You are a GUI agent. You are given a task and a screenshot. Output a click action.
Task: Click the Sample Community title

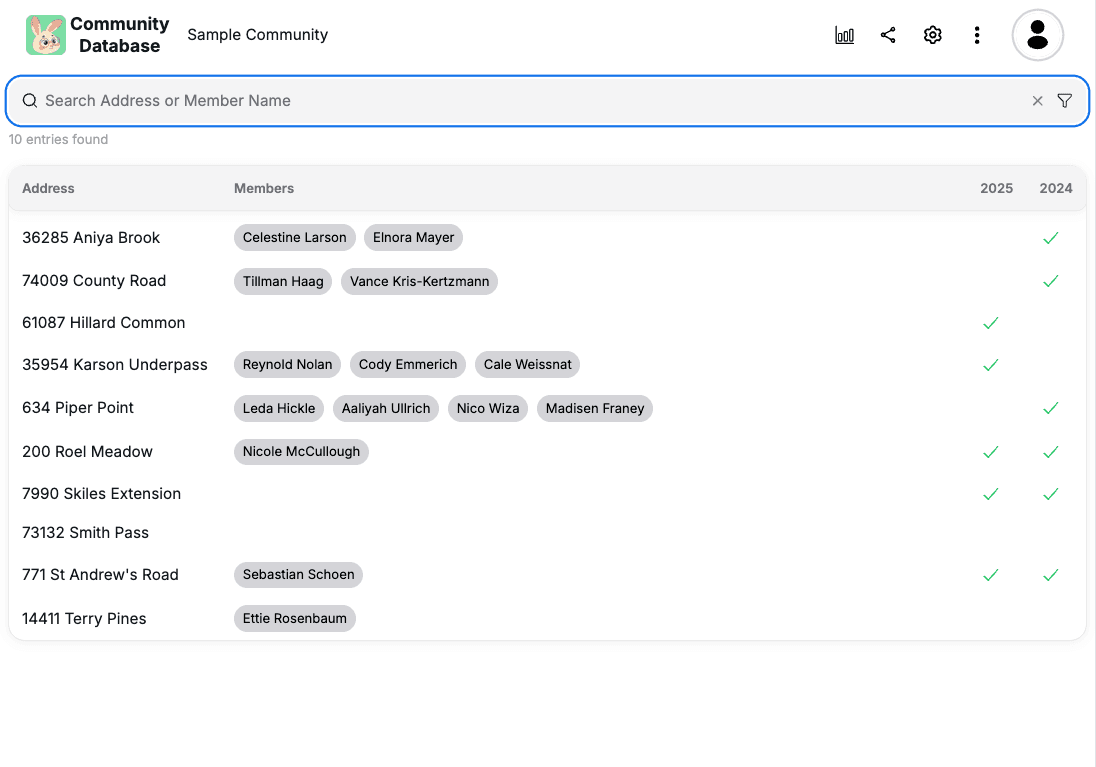point(257,35)
